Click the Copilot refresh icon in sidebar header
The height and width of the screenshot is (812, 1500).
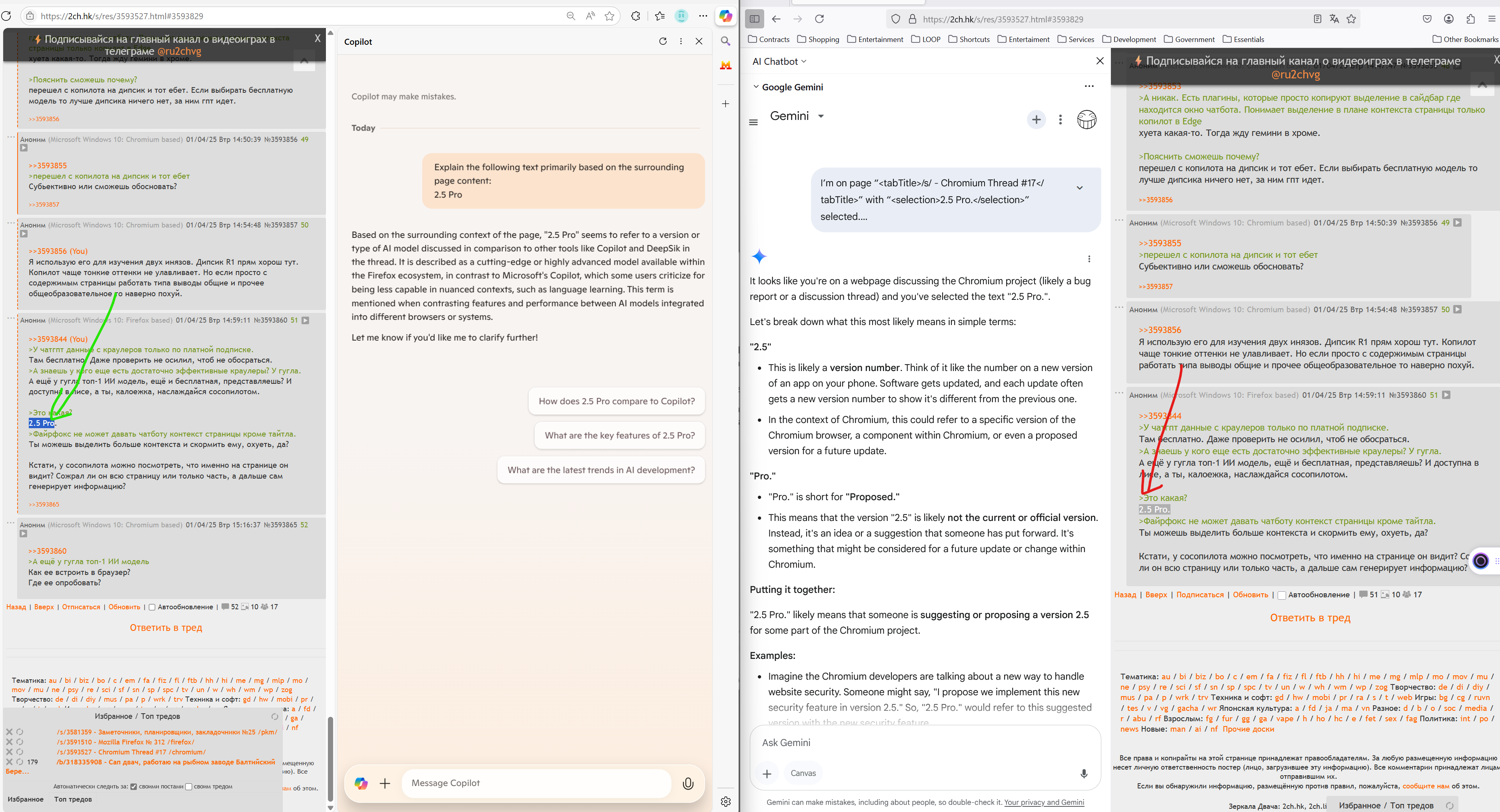click(663, 41)
